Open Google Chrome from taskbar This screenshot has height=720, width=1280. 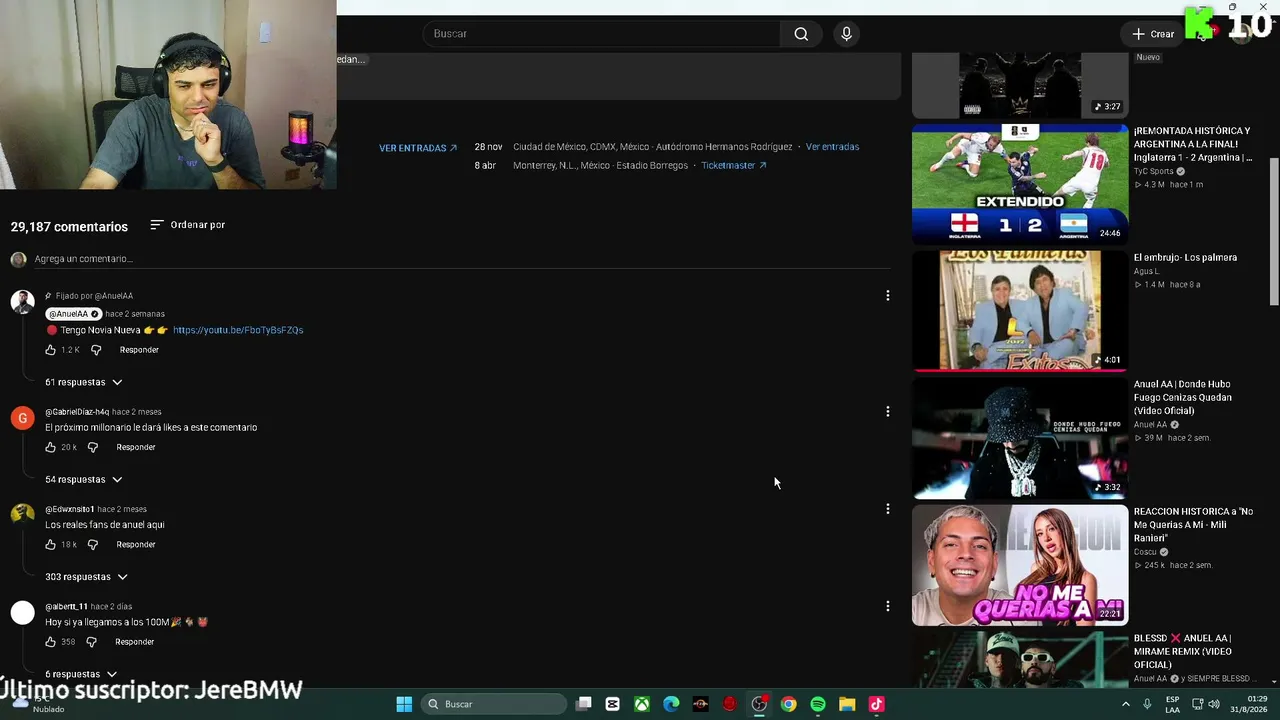coord(789,704)
